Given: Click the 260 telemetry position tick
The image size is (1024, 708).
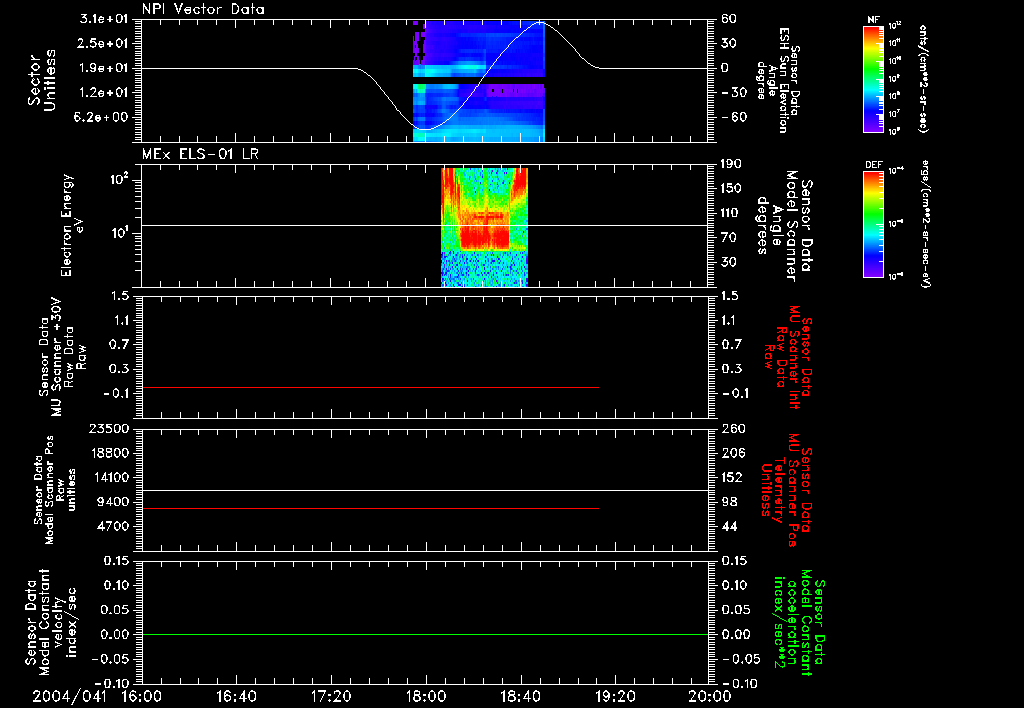Looking at the screenshot, I should pos(732,428).
